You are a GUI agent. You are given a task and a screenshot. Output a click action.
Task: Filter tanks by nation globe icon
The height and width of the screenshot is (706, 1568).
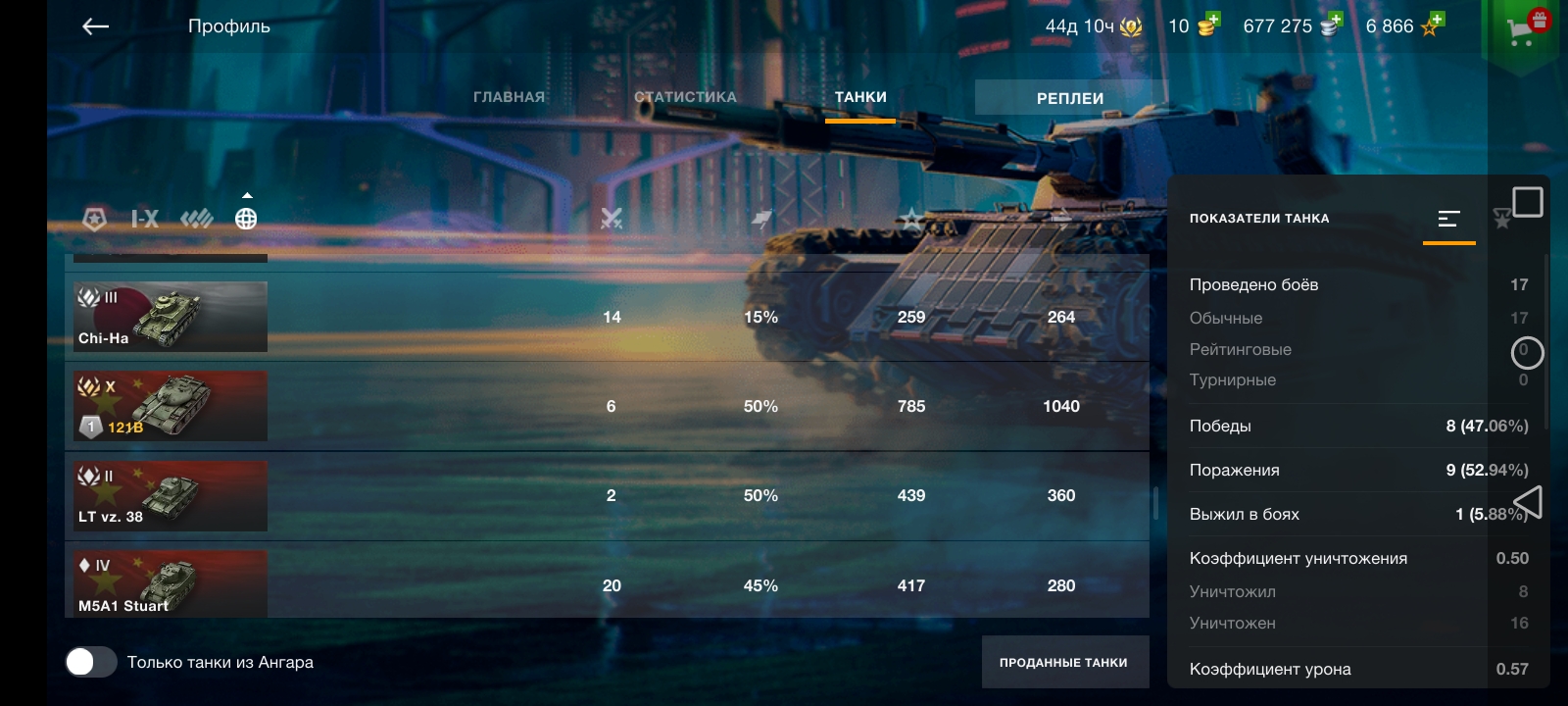coord(246,219)
